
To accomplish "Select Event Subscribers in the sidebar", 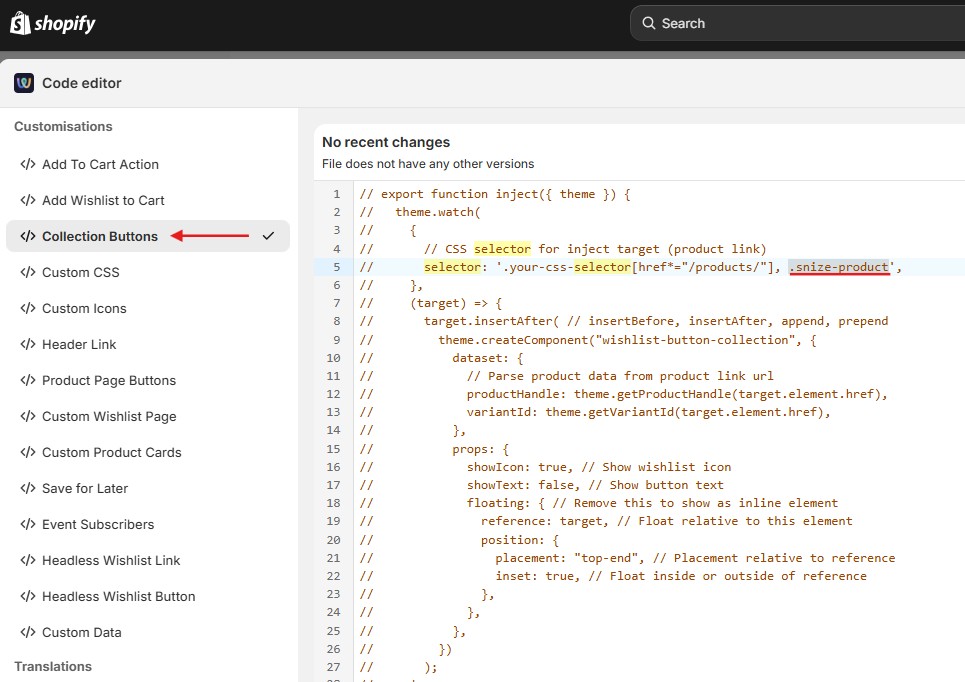I will point(98,524).
